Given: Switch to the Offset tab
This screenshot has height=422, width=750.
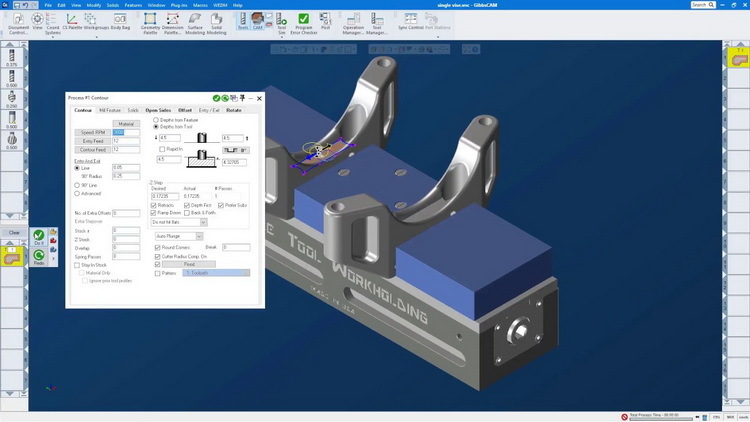Looking at the screenshot, I should [185, 109].
